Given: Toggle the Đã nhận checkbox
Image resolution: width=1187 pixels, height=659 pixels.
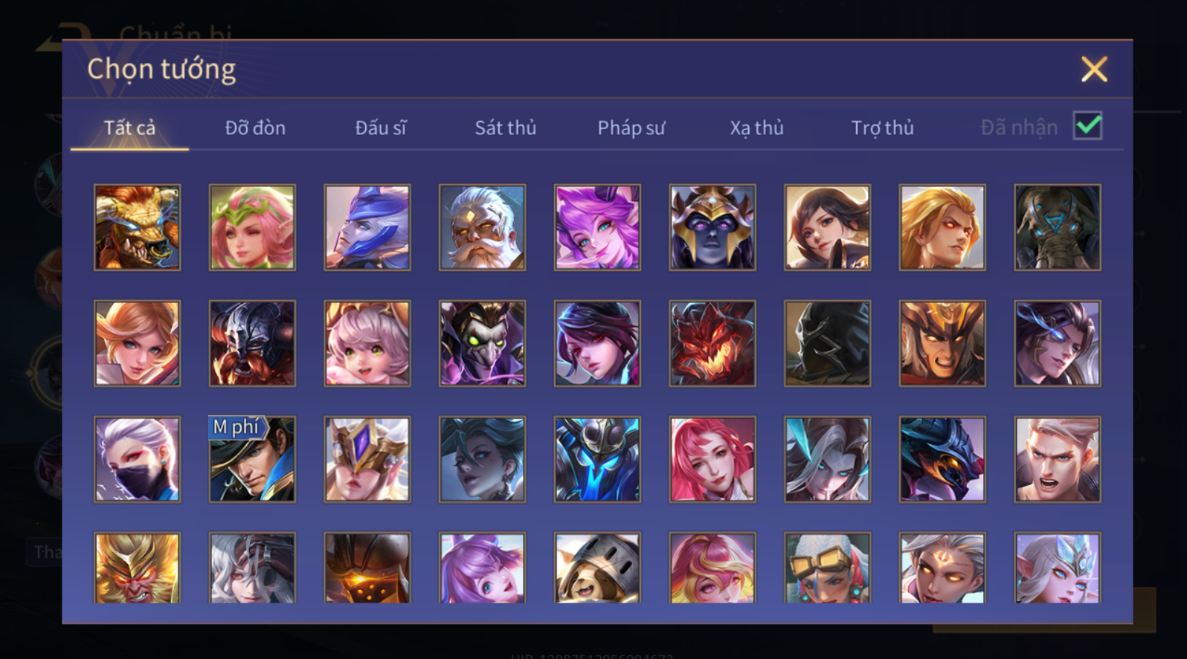Looking at the screenshot, I should [x=1088, y=126].
